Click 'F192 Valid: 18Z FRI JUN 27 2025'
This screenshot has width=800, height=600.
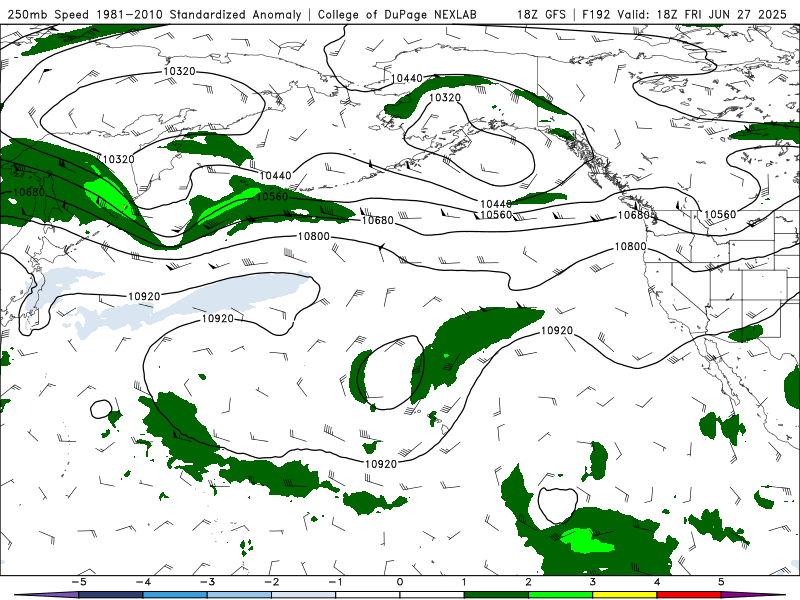click(684, 14)
